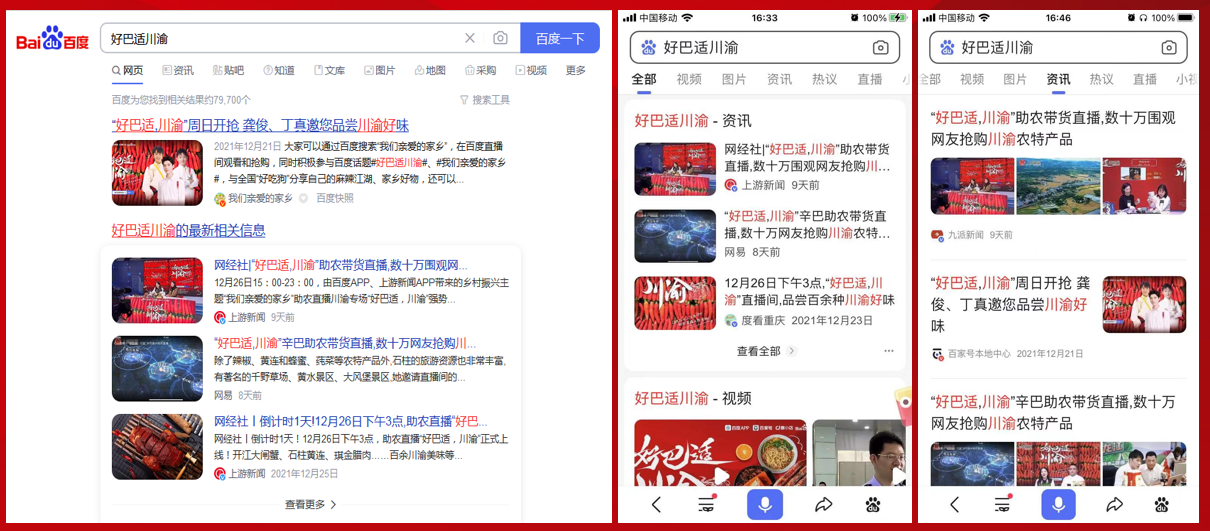Image resolution: width=1210 pixels, height=531 pixels.
Task: Expand 查看全部 in middle phone news card
Action: coord(766,351)
